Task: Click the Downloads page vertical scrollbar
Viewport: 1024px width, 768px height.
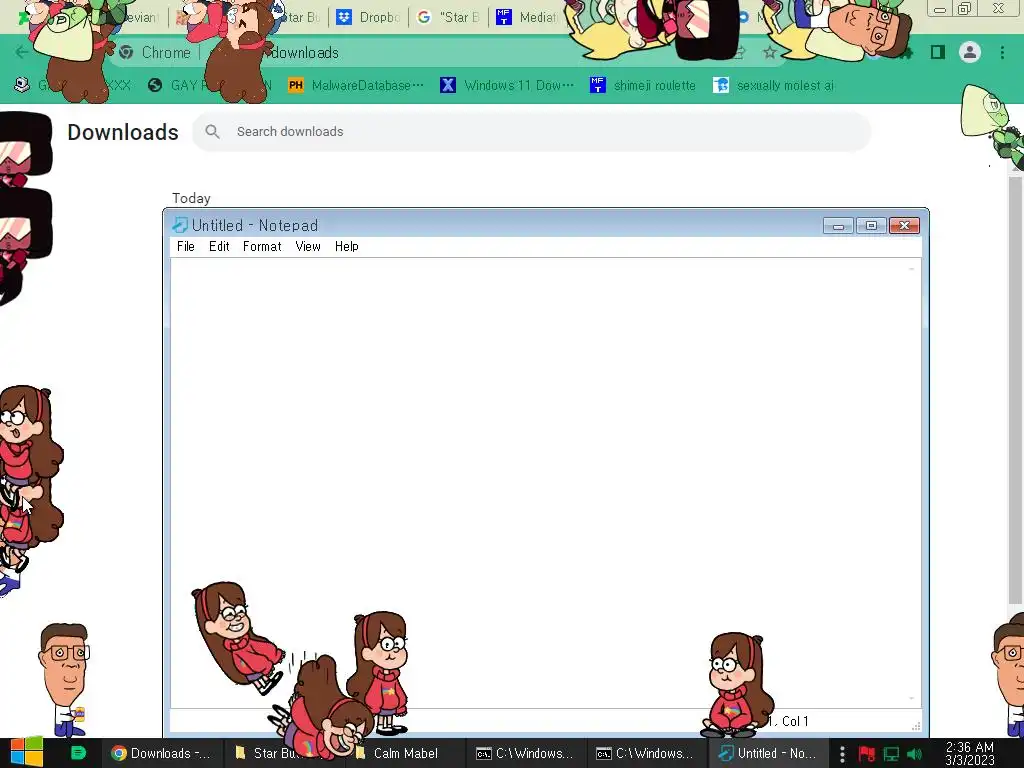Action: [1016, 392]
